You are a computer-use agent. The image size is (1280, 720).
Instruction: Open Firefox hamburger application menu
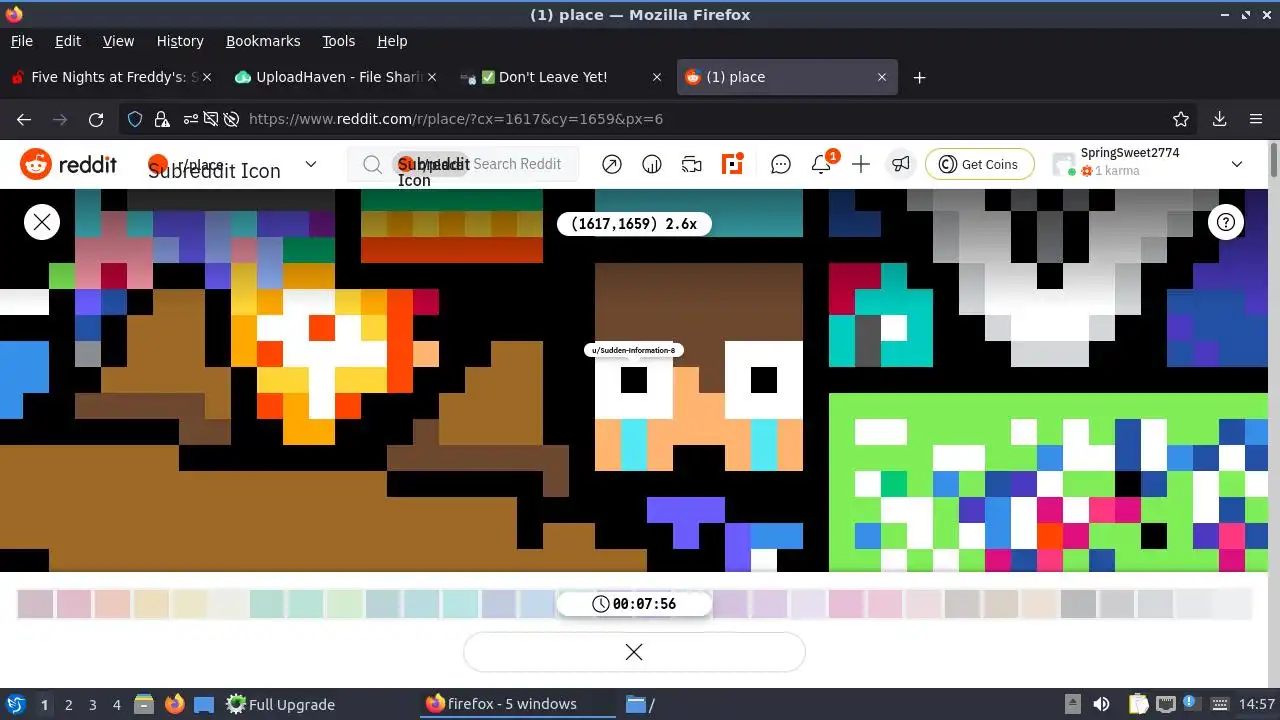(x=1256, y=119)
